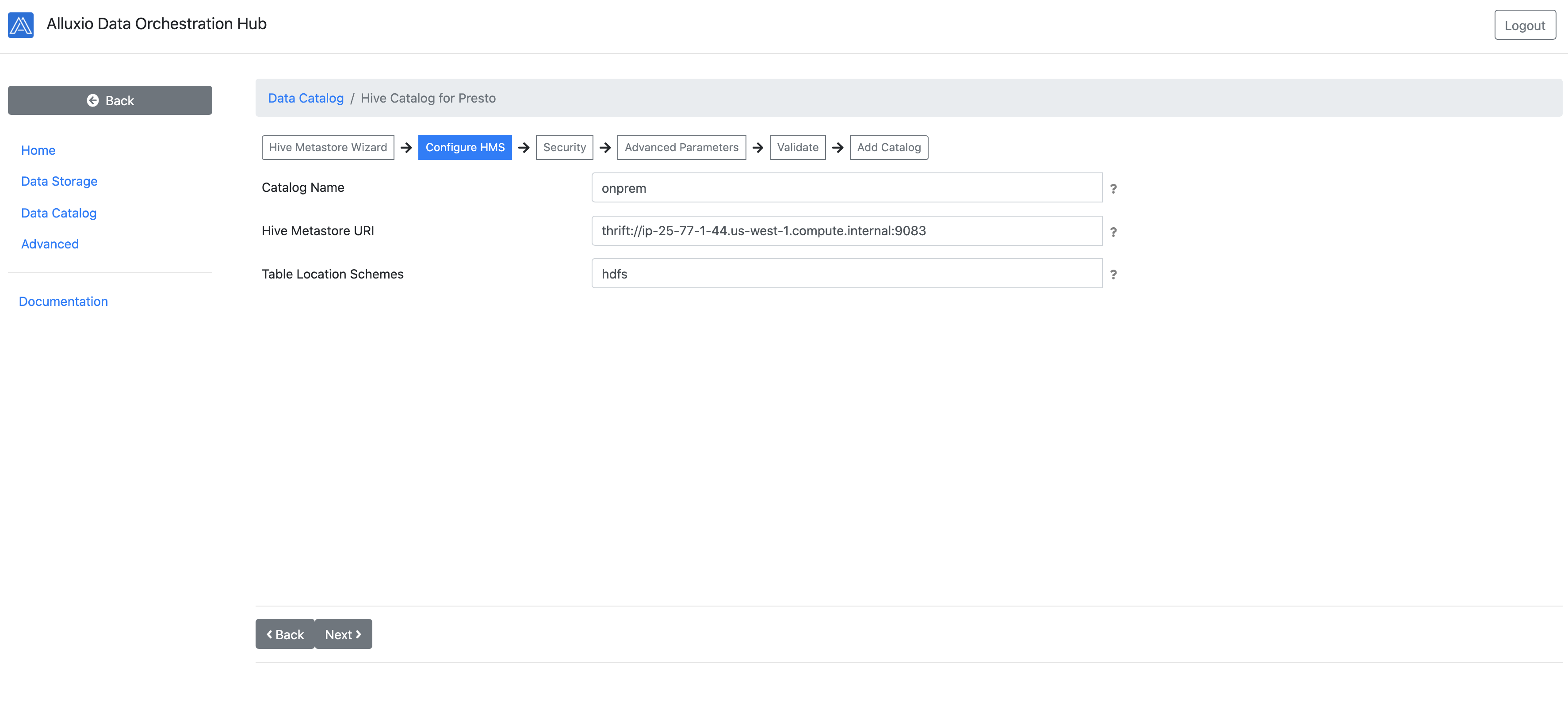Click help icon beside Catalog Name
1568x725 pixels.
1113,189
